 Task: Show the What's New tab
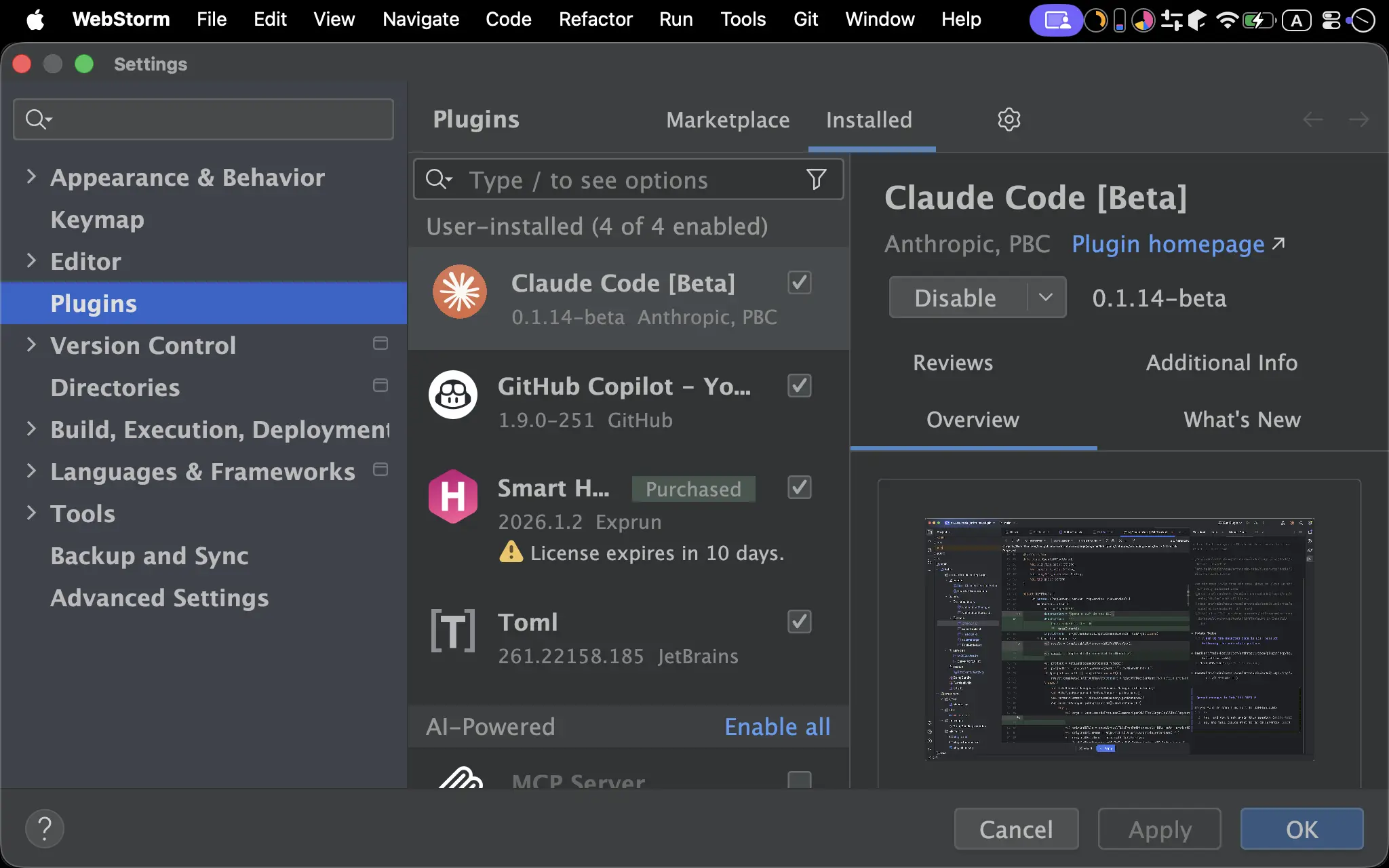(1242, 420)
